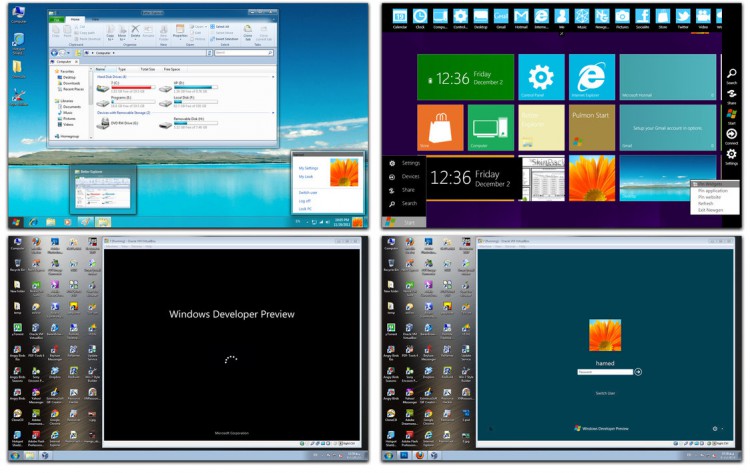
Task: Open the breadcrumb arrow after Computer in the address bar
Action: pos(114,53)
